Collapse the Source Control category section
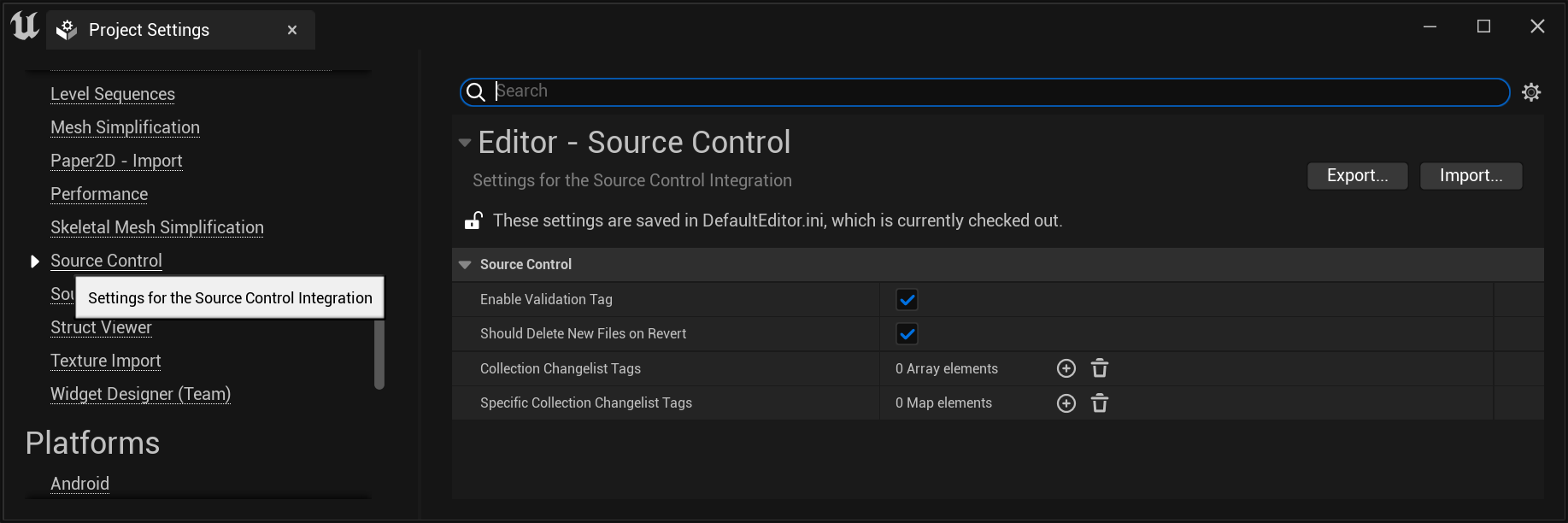The width and height of the screenshot is (1568, 523). click(x=465, y=265)
